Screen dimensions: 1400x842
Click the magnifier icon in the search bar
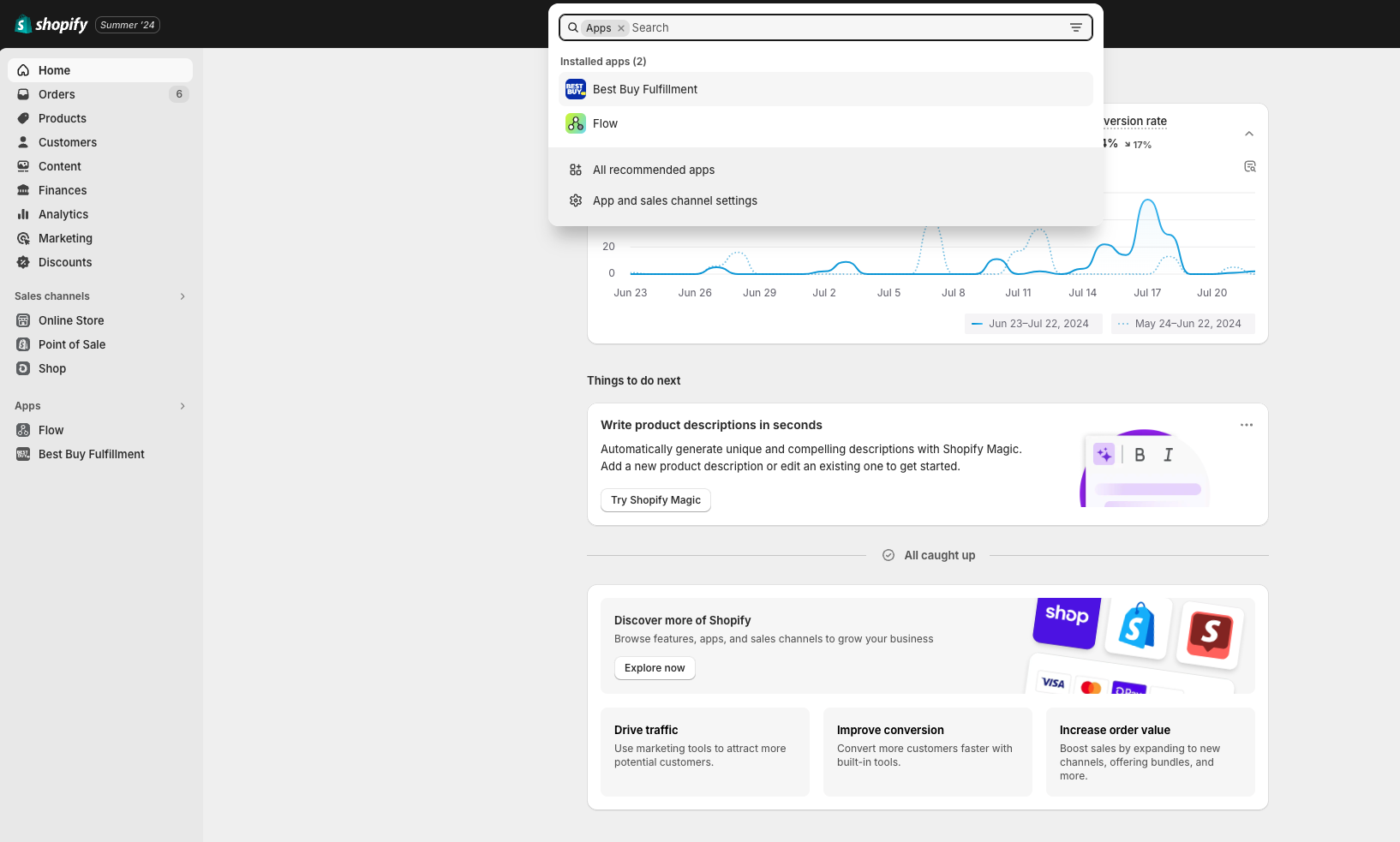(x=573, y=27)
